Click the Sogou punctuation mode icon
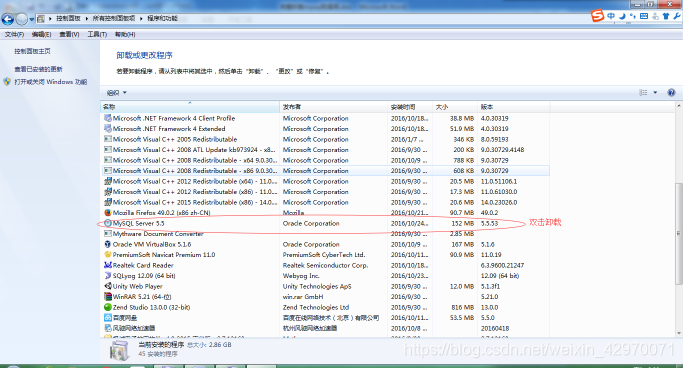This screenshot has height=368, width=683. (633, 16)
